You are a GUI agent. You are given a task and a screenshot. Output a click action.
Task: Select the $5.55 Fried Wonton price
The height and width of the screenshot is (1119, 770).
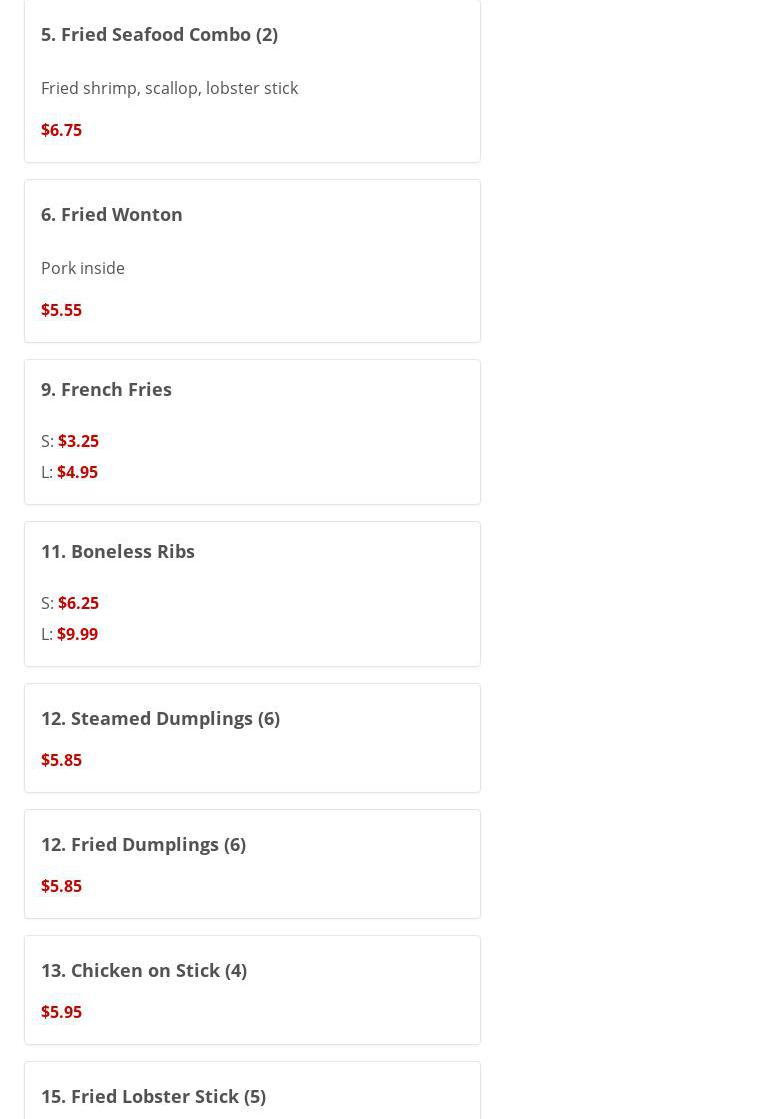point(61,310)
